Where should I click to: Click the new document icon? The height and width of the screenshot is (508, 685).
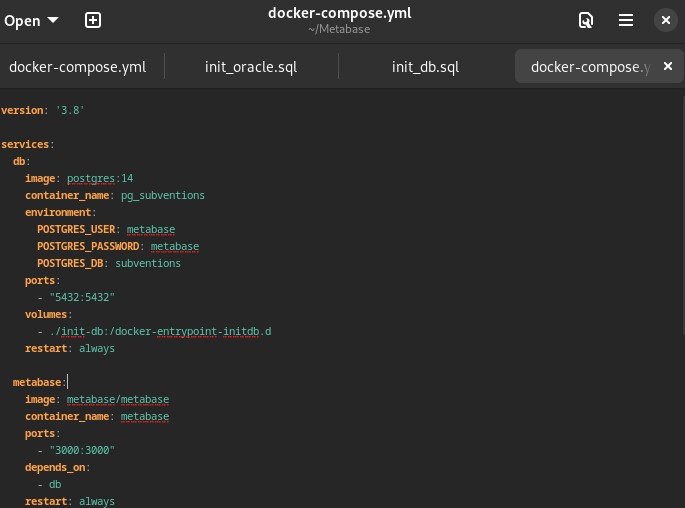click(x=93, y=20)
